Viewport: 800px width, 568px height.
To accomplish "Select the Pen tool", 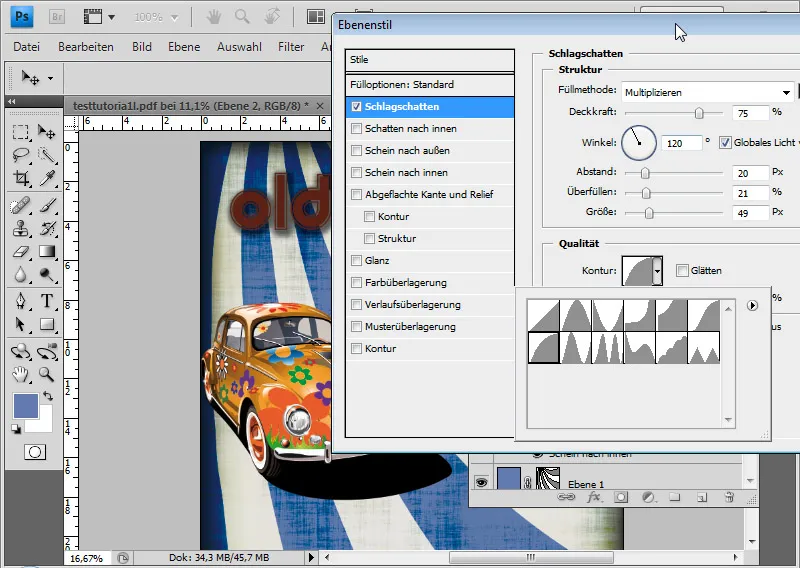I will click(20, 301).
